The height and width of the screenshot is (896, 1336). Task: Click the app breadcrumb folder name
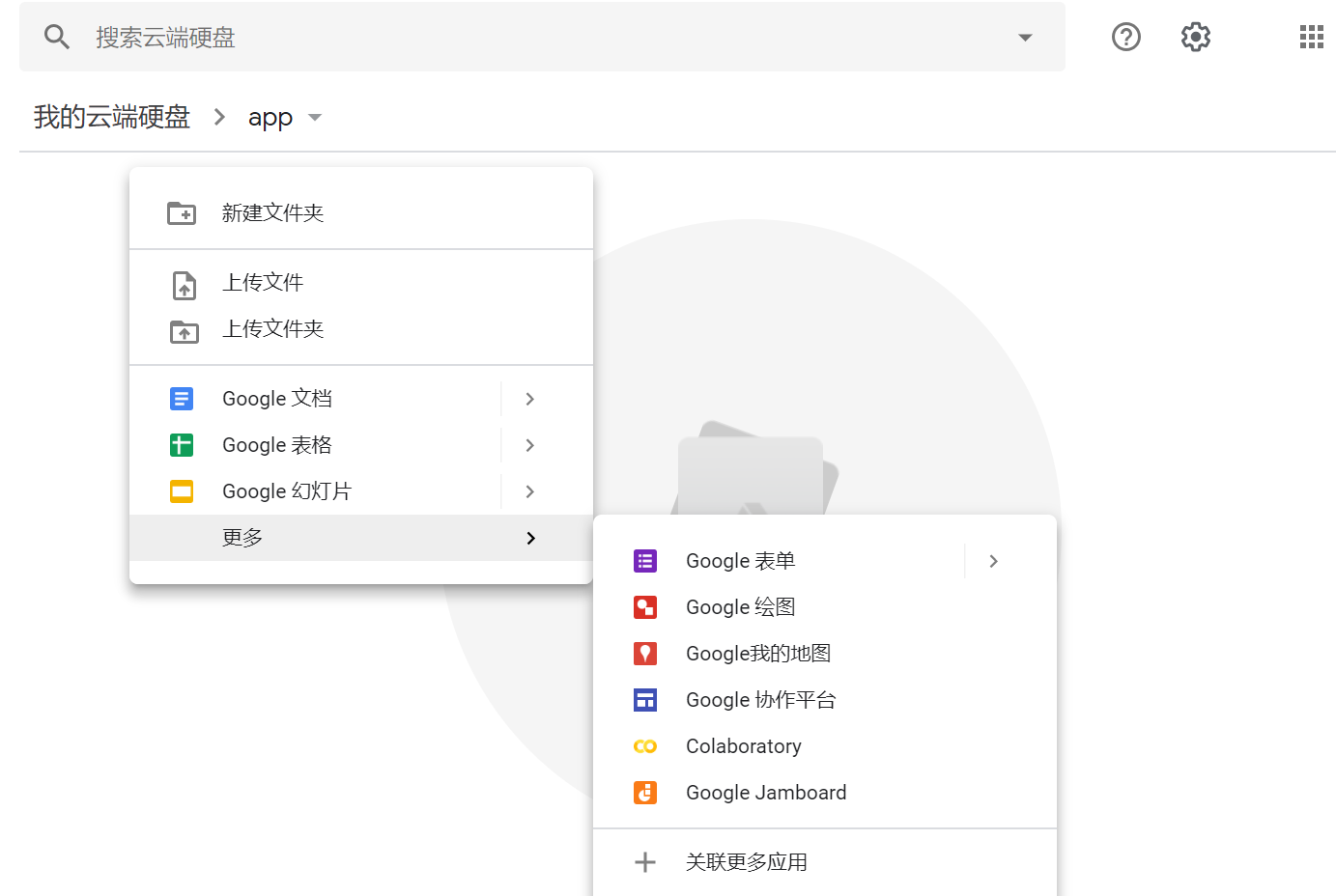tap(270, 118)
